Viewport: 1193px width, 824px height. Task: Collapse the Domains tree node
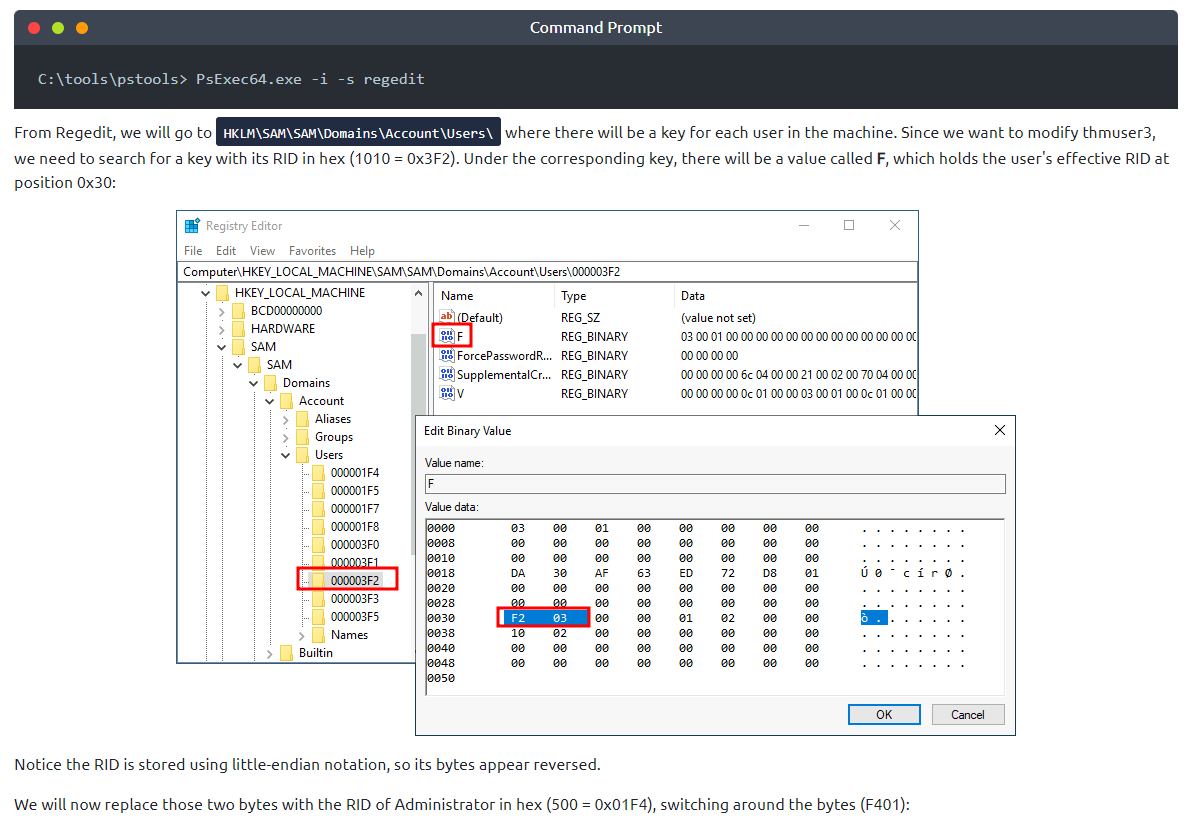[x=254, y=383]
